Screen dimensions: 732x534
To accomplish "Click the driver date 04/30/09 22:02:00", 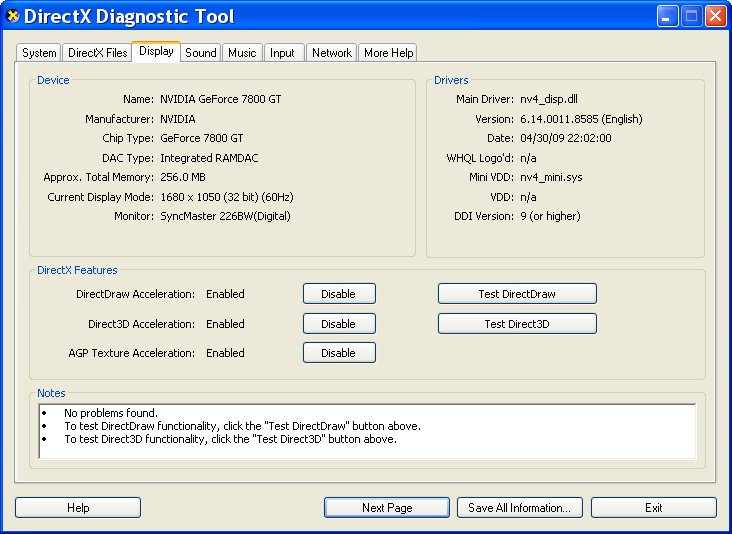I will (x=566, y=138).
